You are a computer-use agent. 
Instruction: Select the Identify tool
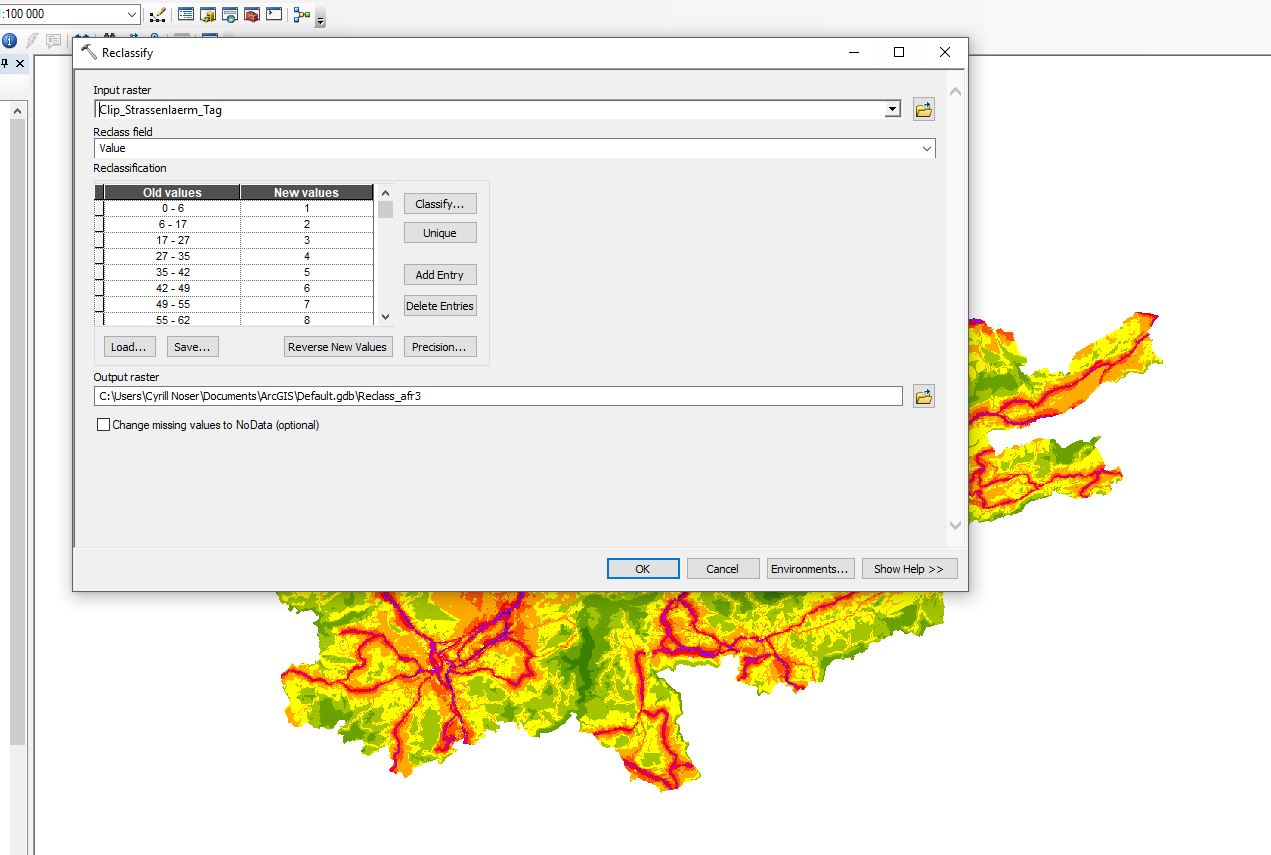click(x=9, y=41)
